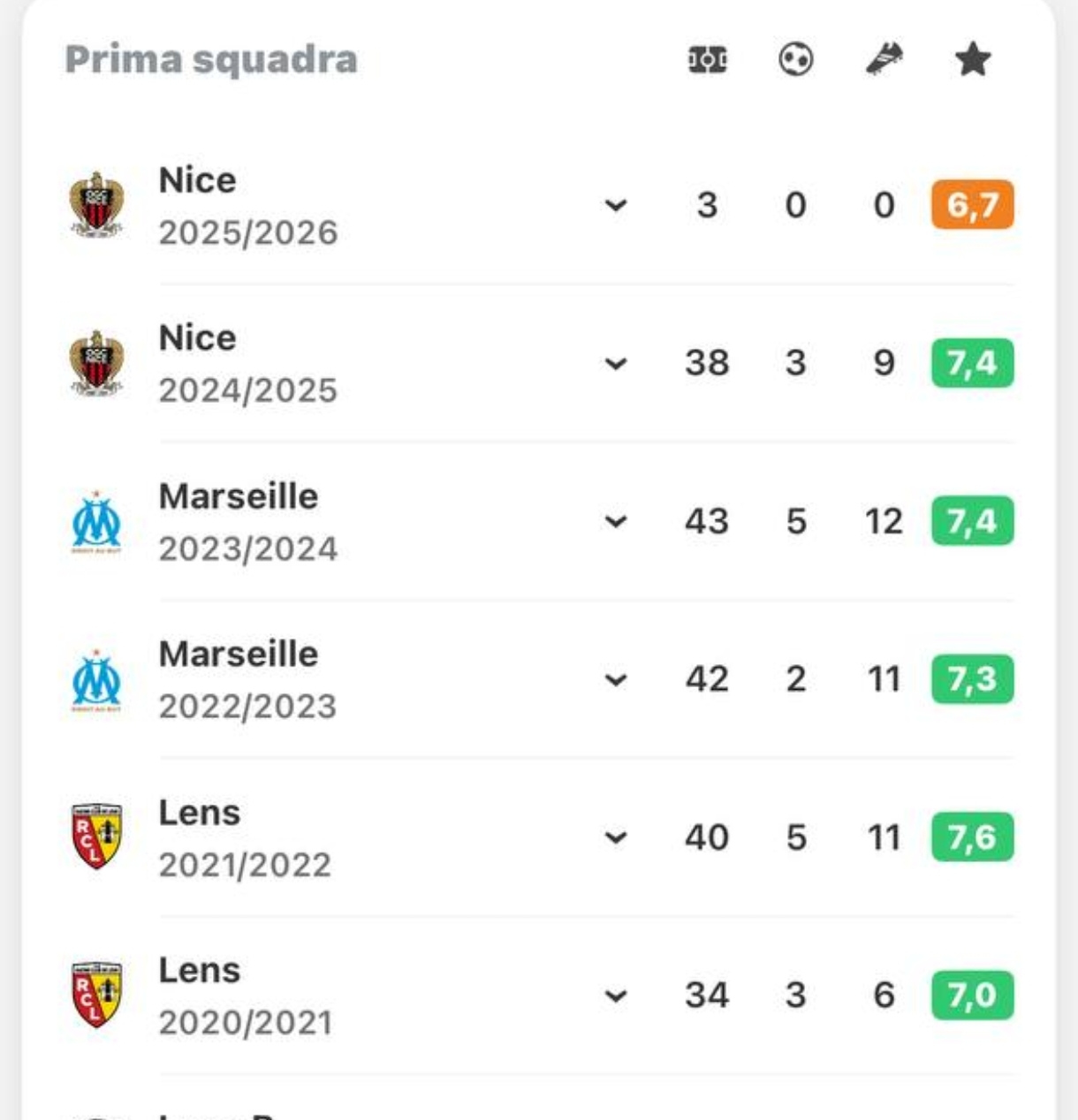
Task: Expand the Nice 2024/2025 season details
Action: (x=616, y=364)
